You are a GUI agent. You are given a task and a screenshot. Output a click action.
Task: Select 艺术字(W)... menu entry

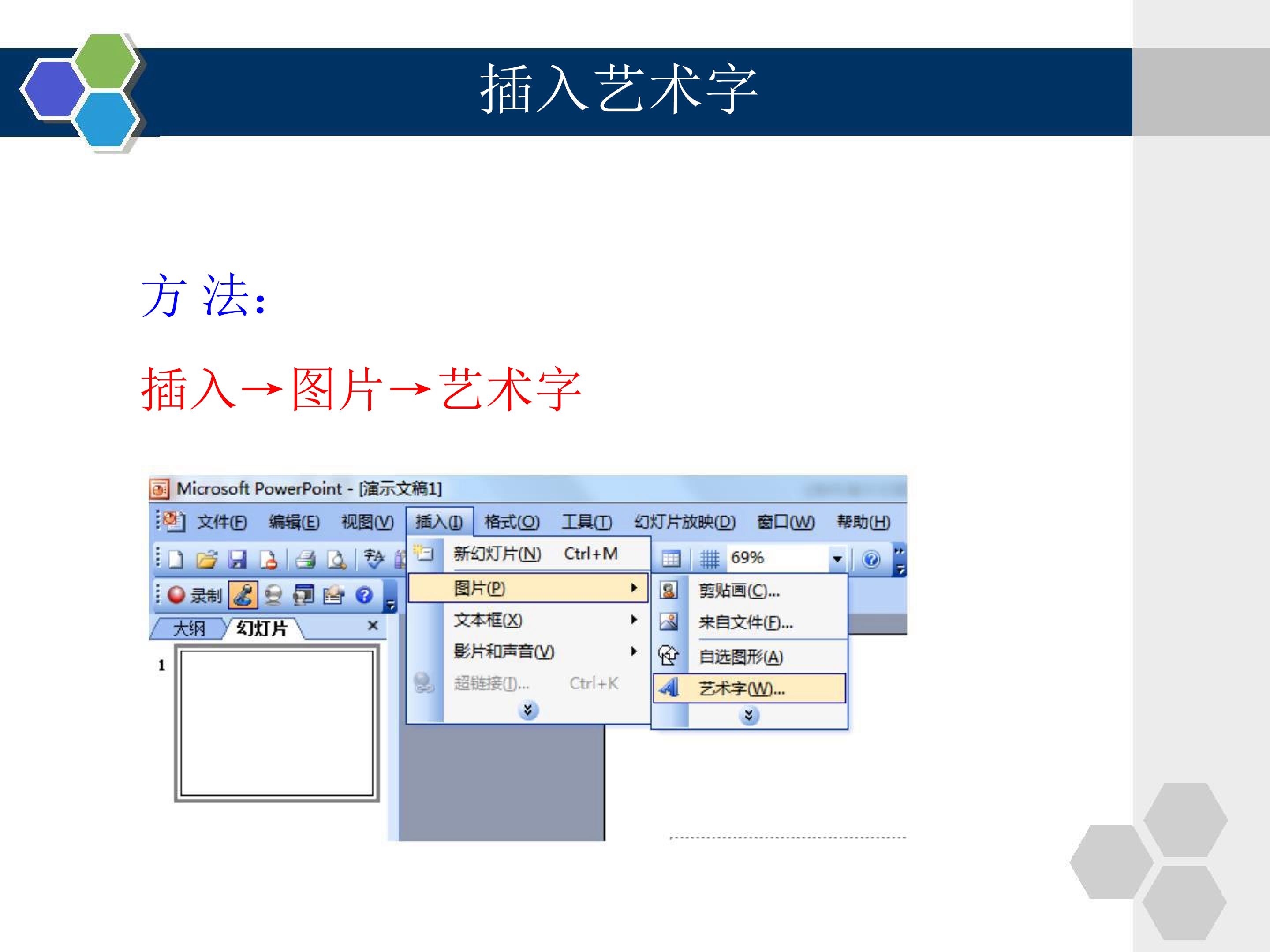(x=749, y=688)
